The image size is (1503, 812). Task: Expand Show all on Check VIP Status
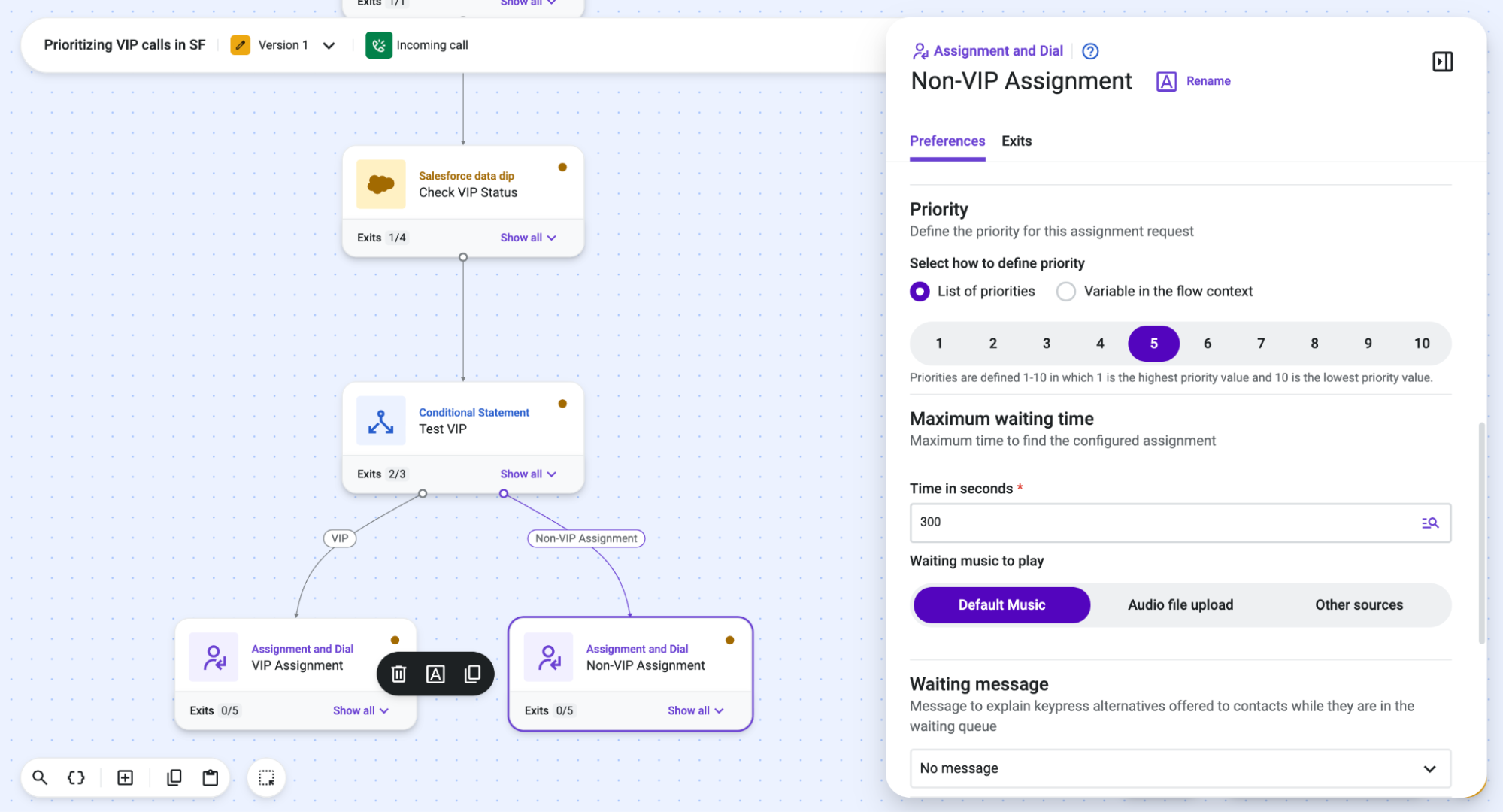click(528, 238)
